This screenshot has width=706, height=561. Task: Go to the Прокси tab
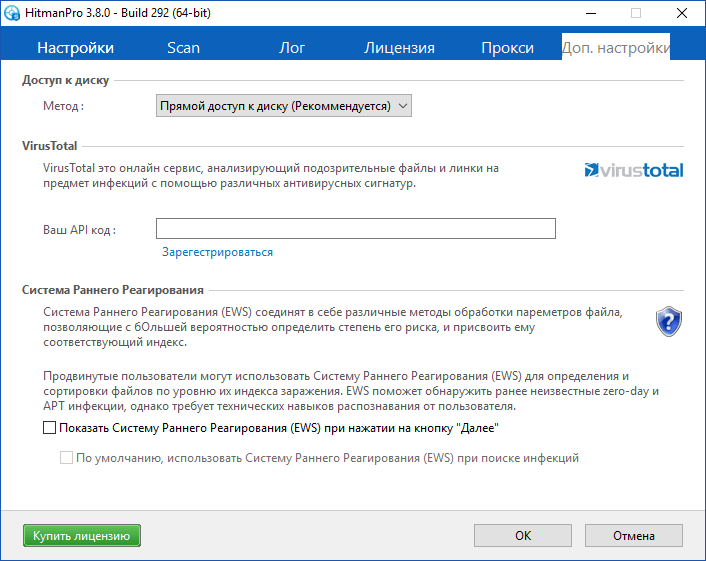pyautogui.click(x=507, y=48)
